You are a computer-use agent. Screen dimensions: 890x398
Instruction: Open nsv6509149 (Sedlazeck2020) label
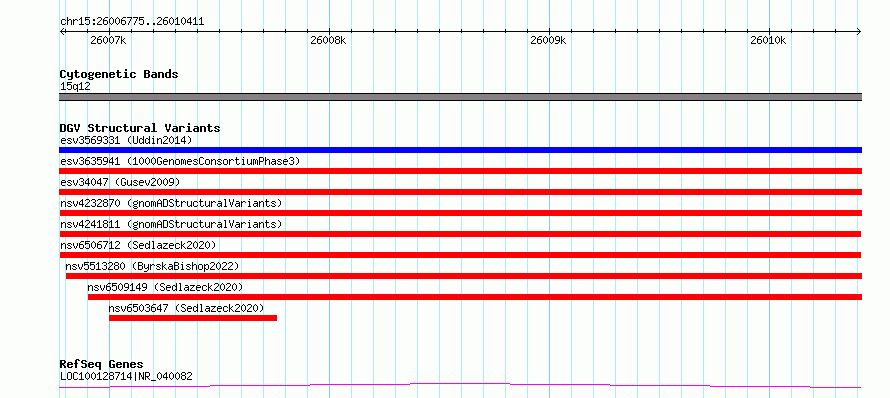pos(165,287)
